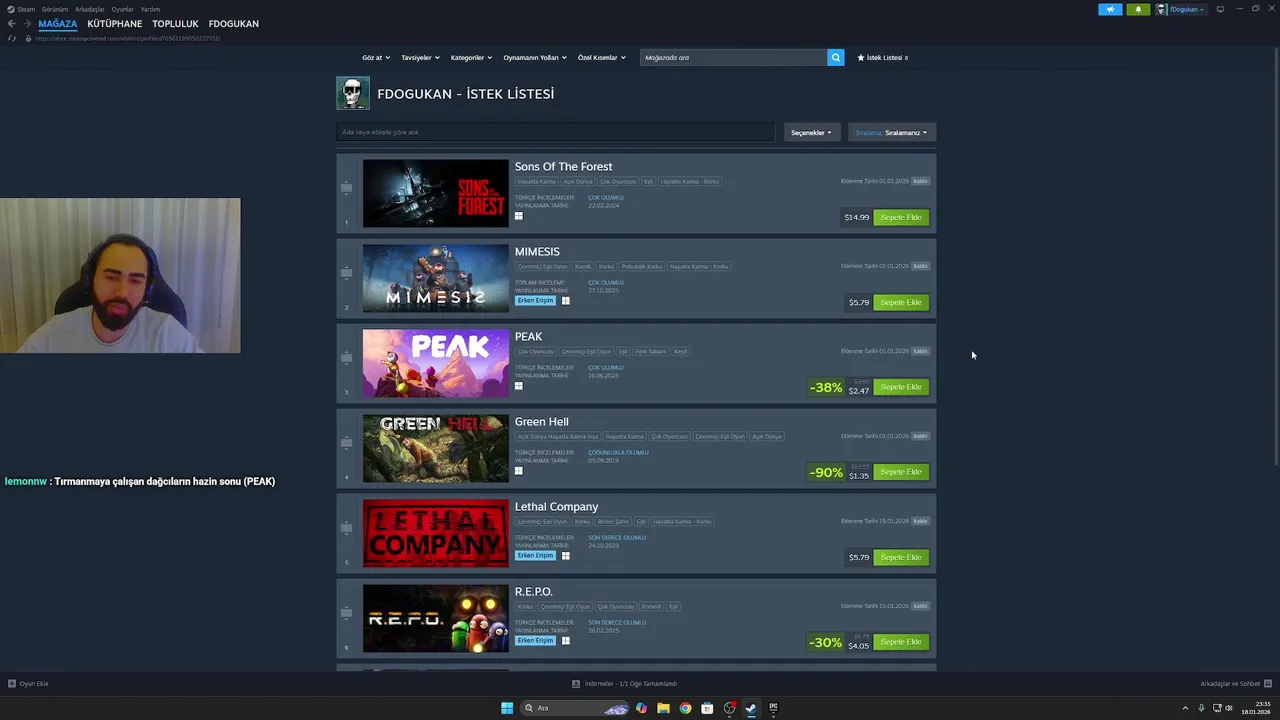Click the Big Picture monitor icon
The height and width of the screenshot is (720, 1280).
(1220, 9)
